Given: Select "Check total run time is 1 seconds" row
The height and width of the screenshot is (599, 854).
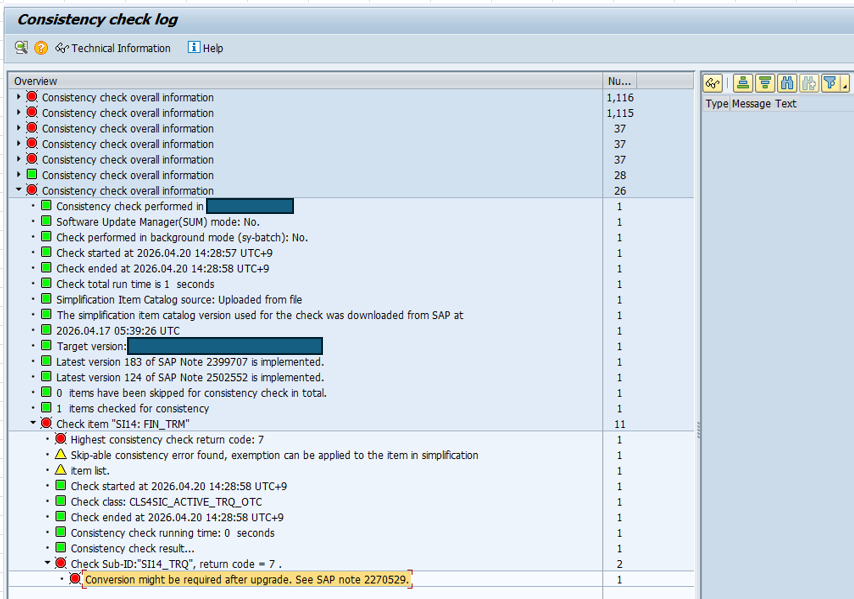Looking at the screenshot, I should pyautogui.click(x=135, y=284).
